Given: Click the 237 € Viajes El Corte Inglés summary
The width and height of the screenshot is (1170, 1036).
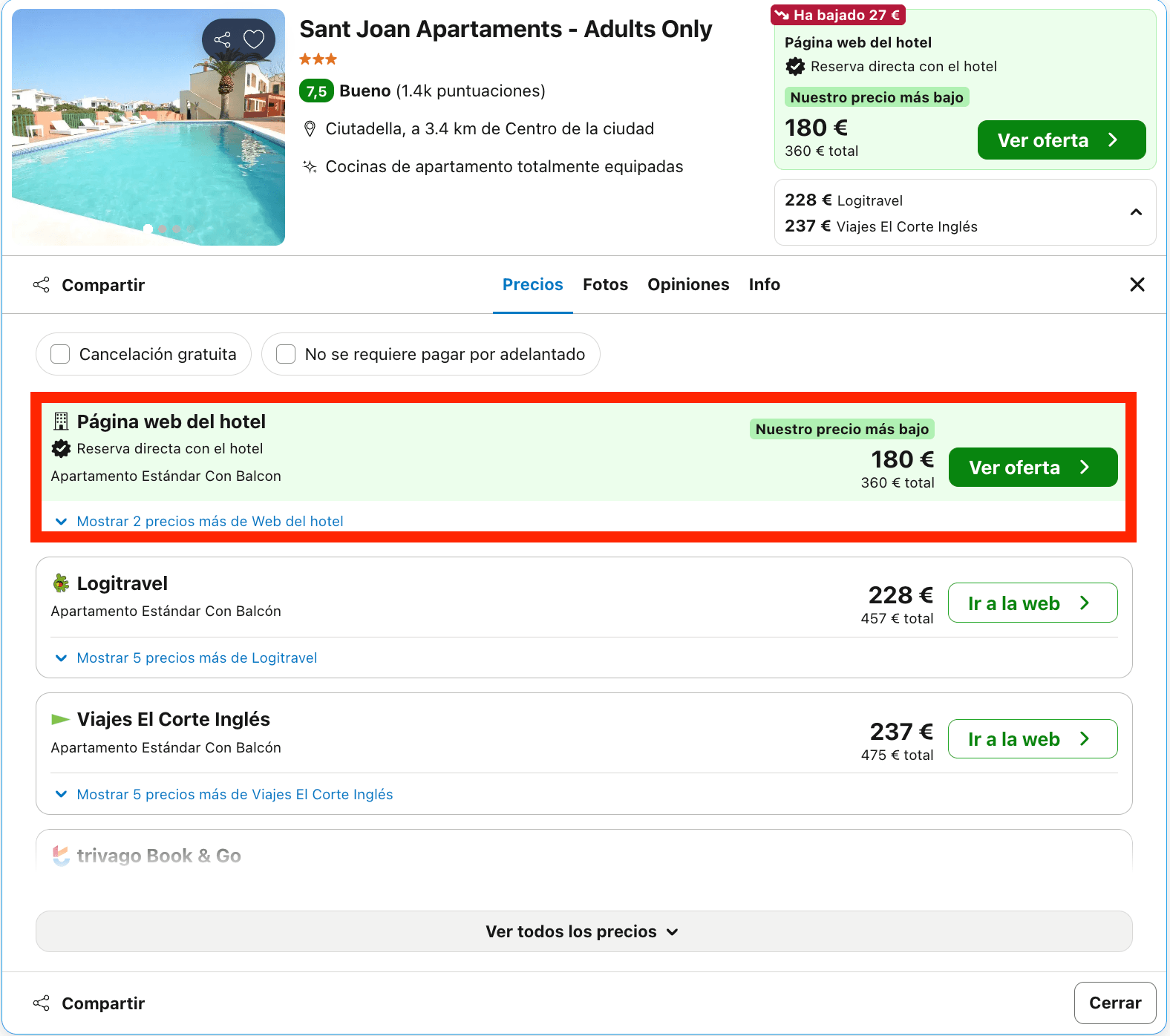Looking at the screenshot, I should 881,226.
